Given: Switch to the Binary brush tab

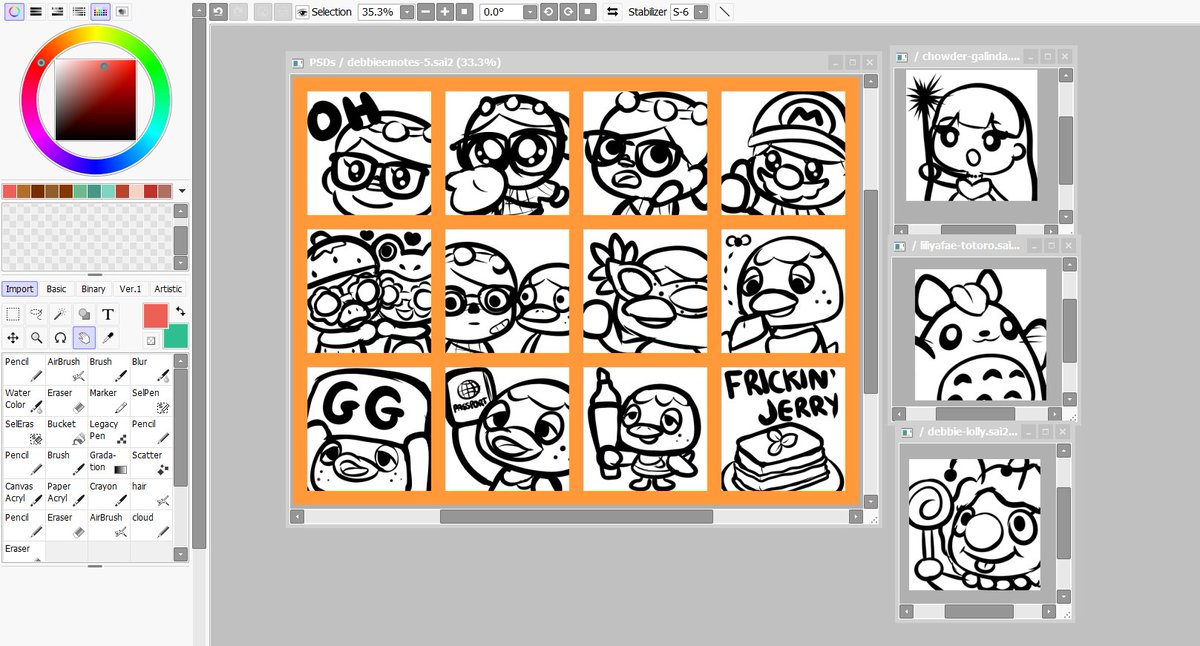Looking at the screenshot, I should [x=94, y=289].
